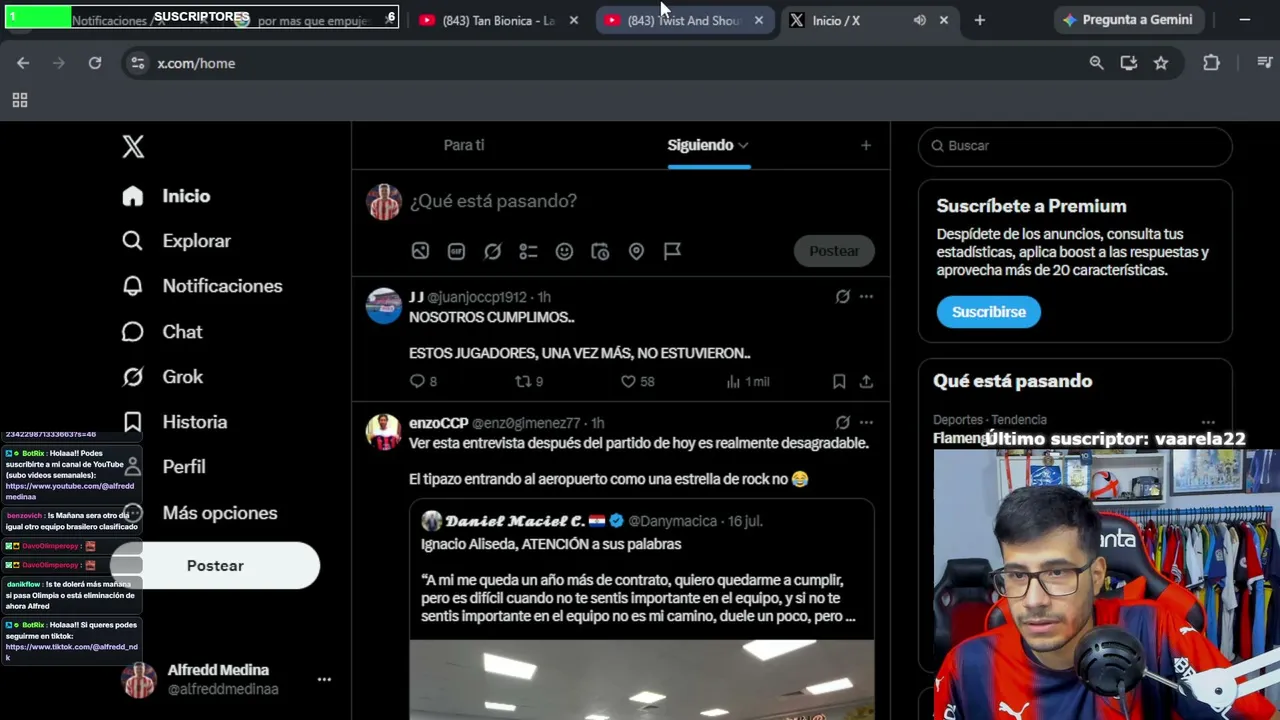Screen dimensions: 1280x720
Task: Go back in the browser
Action: tap(23, 63)
